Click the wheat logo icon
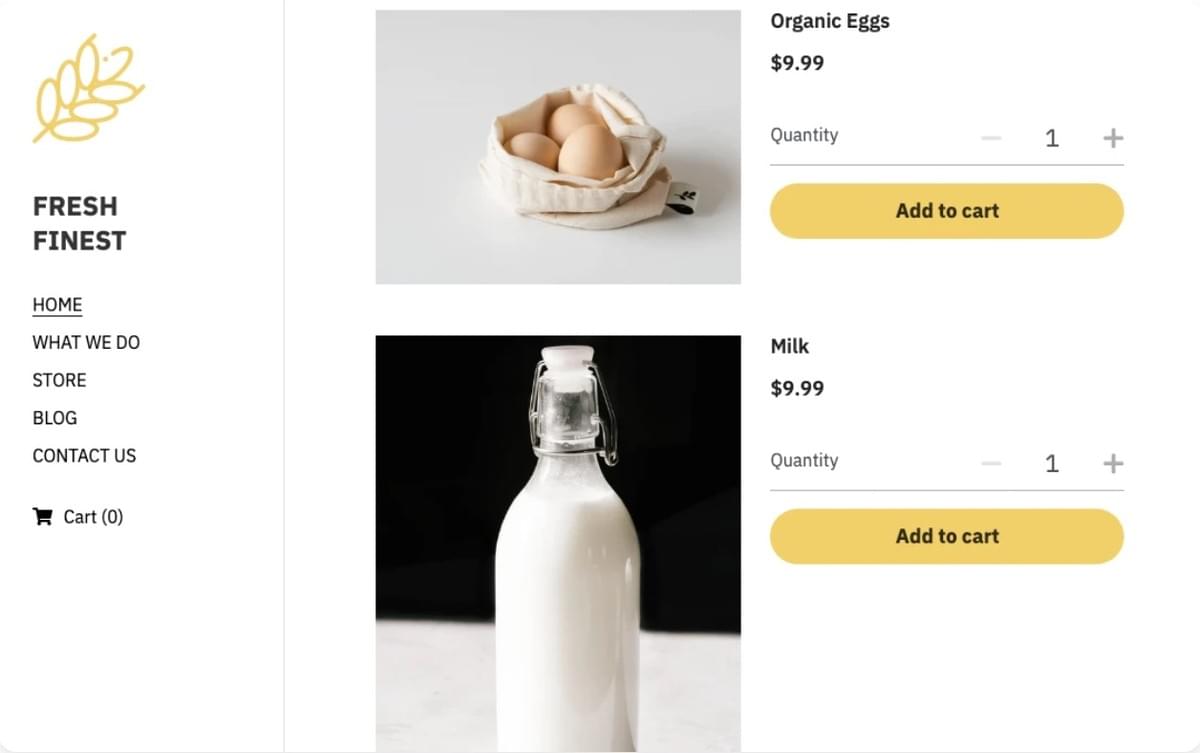1200x753 pixels. [89, 88]
